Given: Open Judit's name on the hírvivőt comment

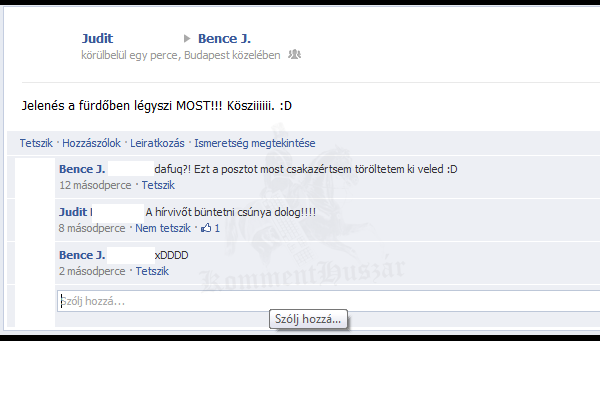Looking at the screenshot, I should (73, 212).
